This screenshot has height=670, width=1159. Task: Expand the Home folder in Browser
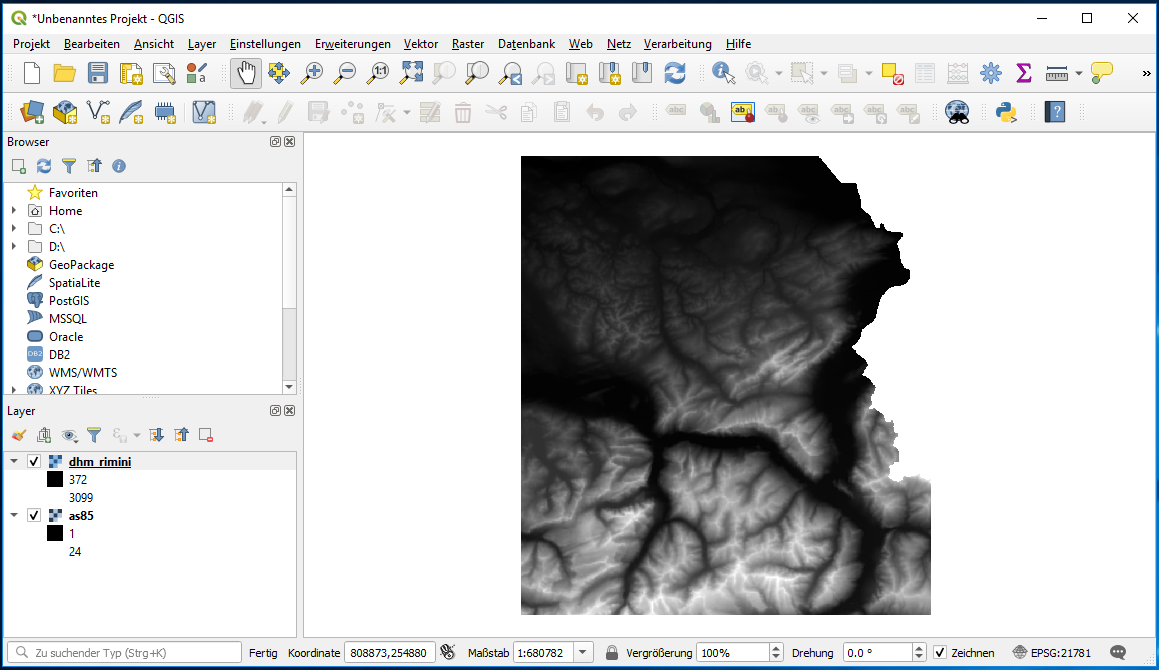[14, 211]
